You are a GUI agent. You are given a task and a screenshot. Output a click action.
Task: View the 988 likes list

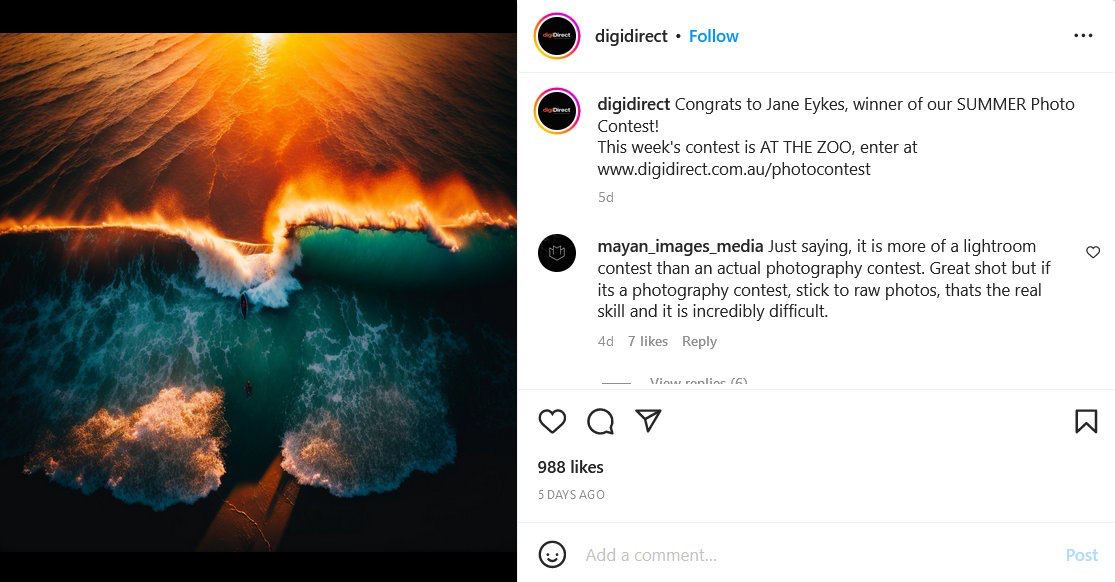click(570, 467)
